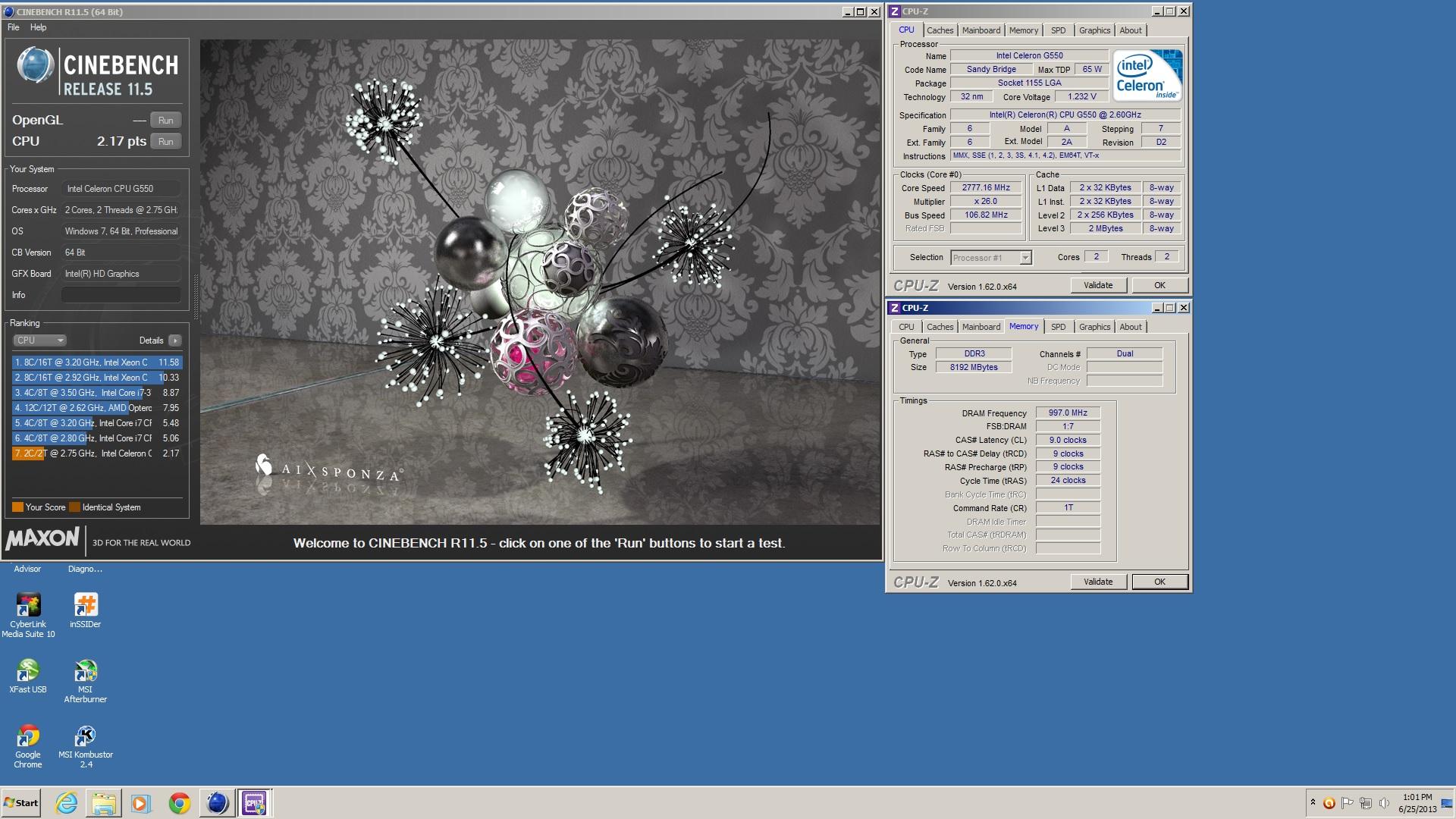Click the Cinebench logo sphere icon
The width and height of the screenshot is (1456, 819).
(36, 64)
